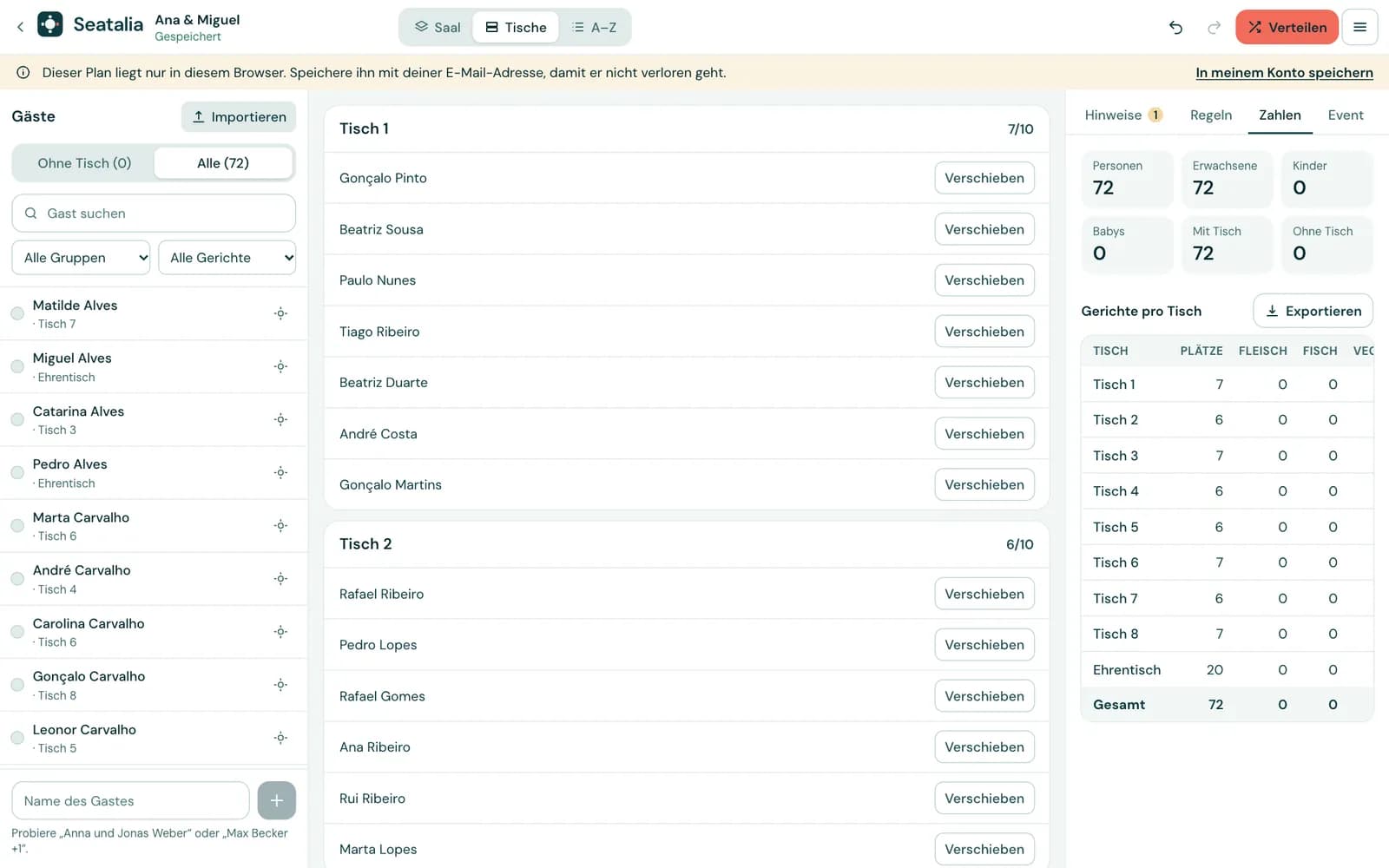The height and width of the screenshot is (868, 1389).
Task: Click Verschieben for Rafael Ribeiro
Action: click(984, 594)
